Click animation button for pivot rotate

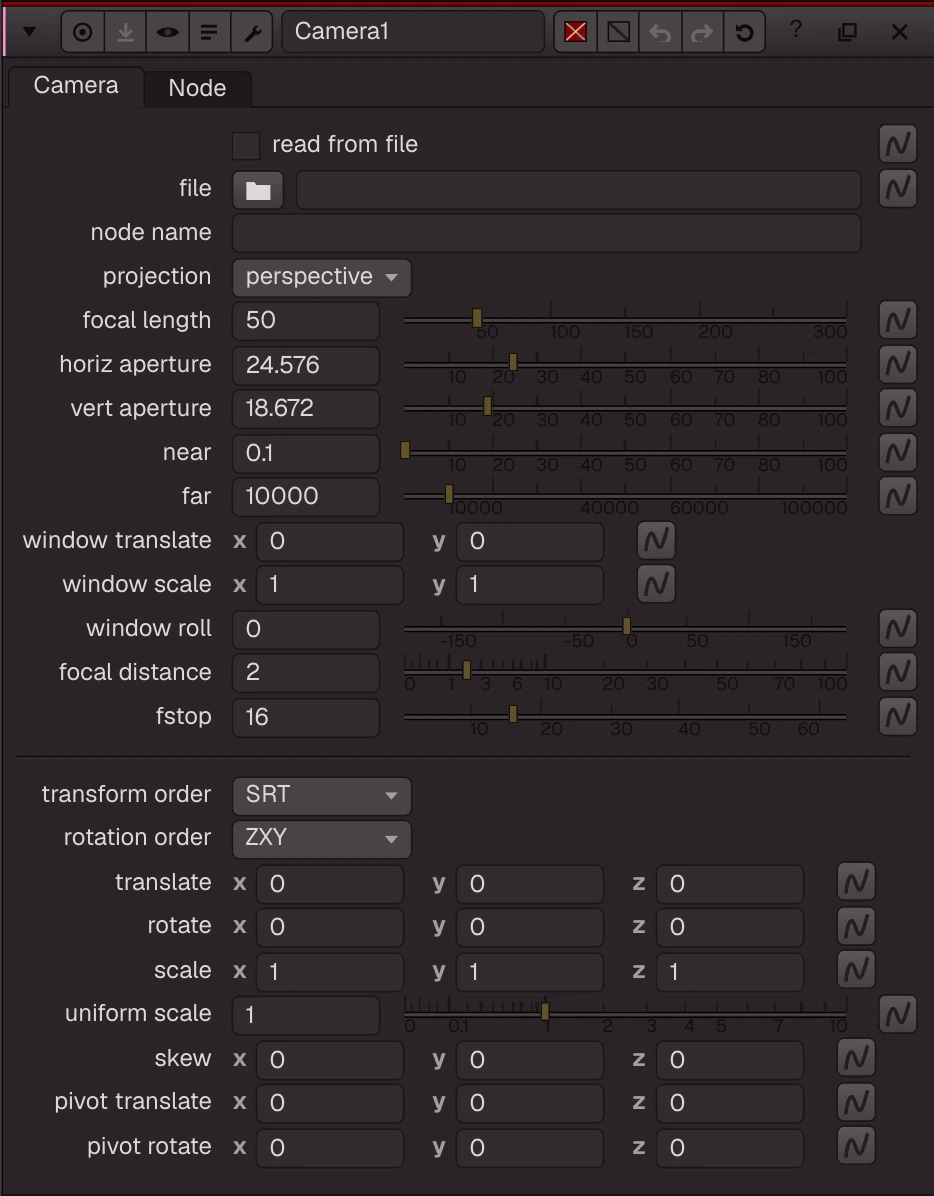(x=856, y=1146)
